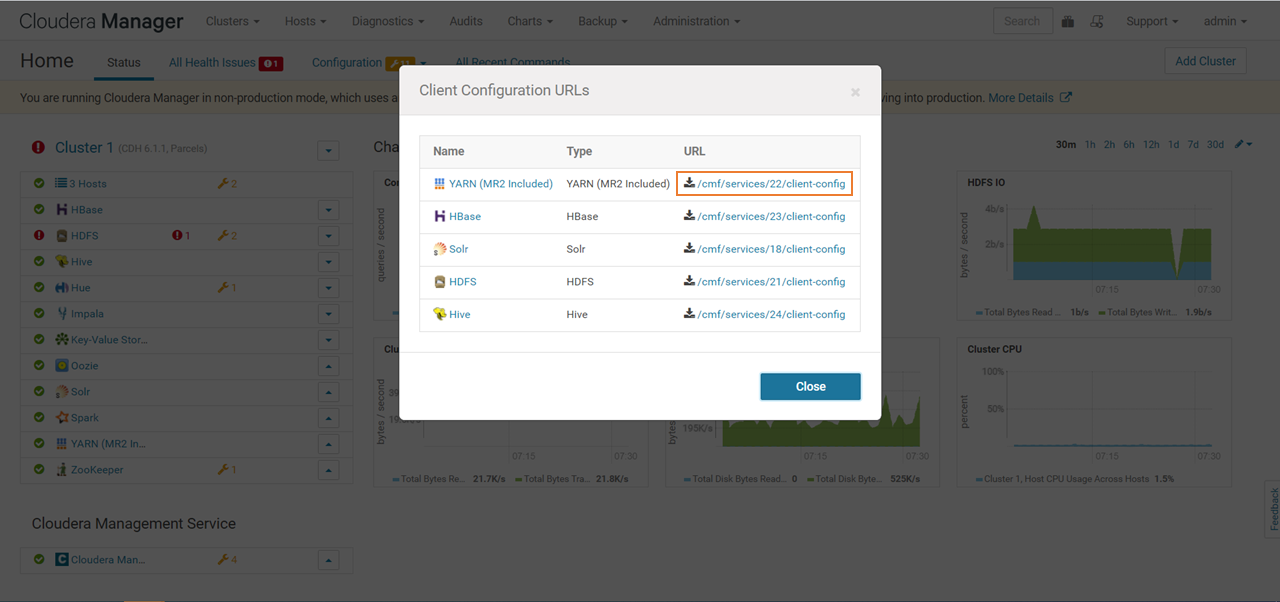Open the Clusters menu
The image size is (1280, 602).
[x=232, y=21]
